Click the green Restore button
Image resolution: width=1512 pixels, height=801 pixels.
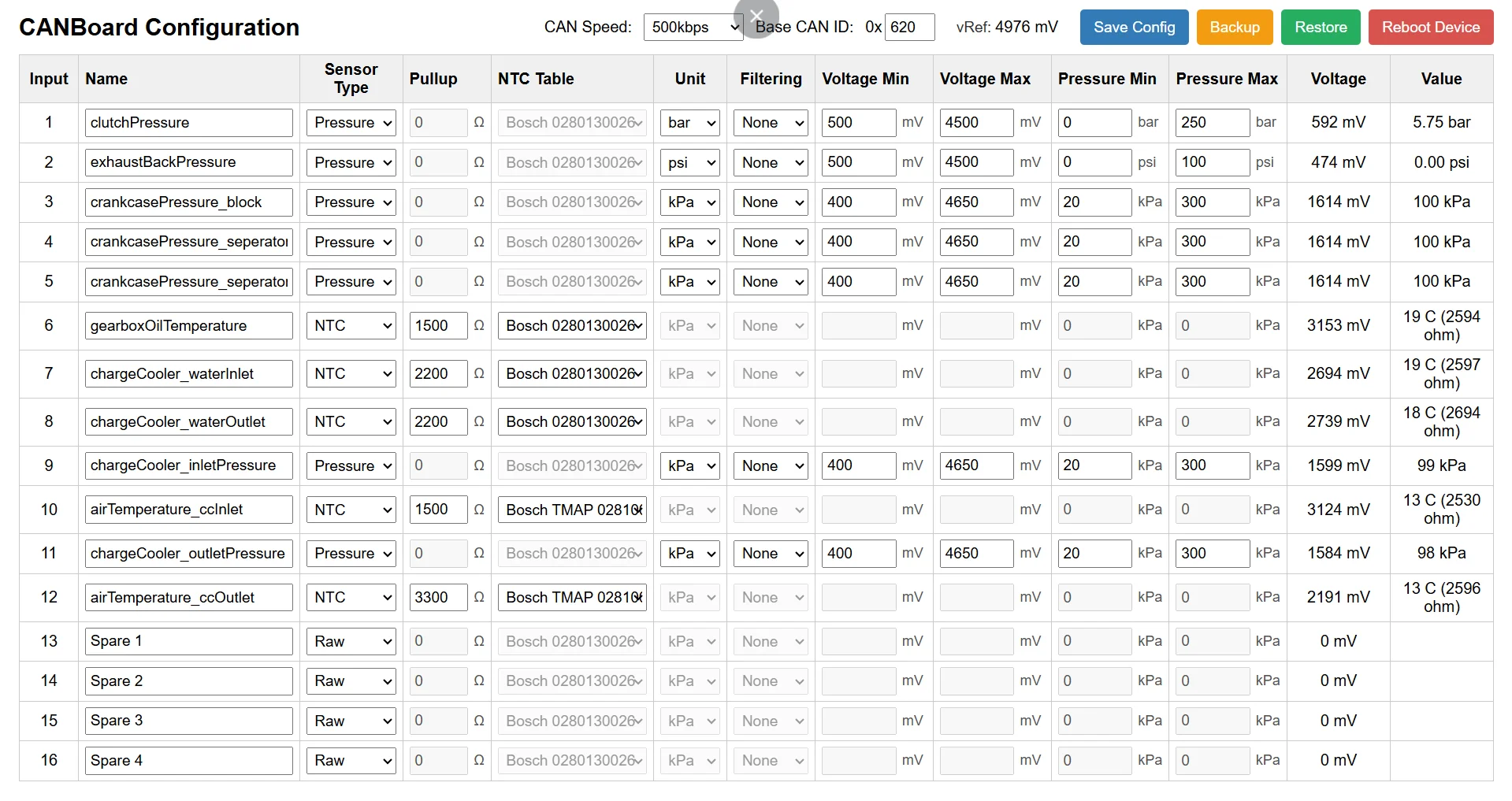(x=1321, y=27)
